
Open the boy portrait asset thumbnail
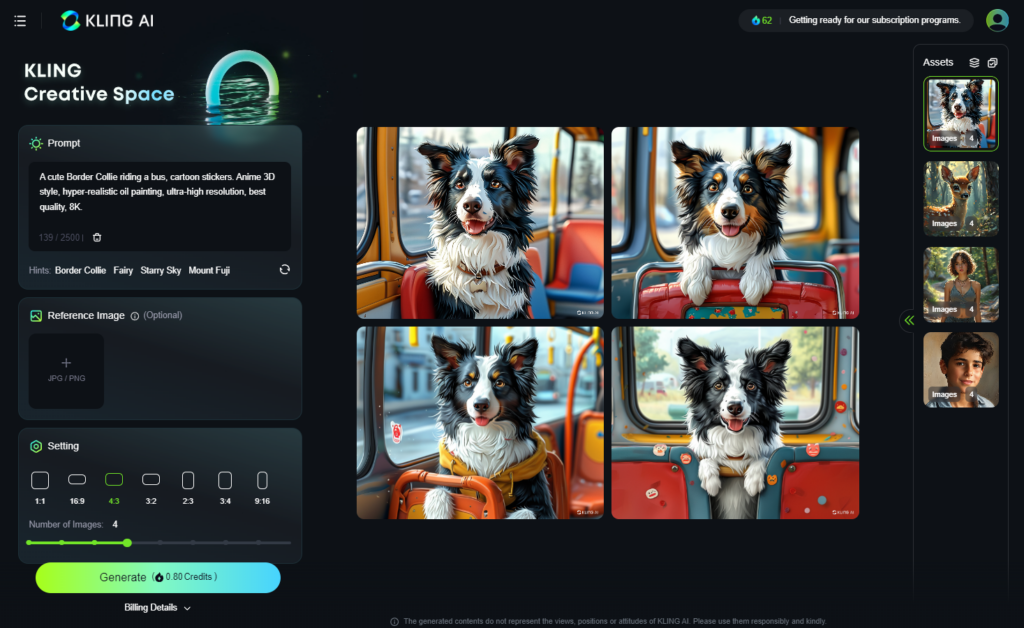tap(961, 370)
